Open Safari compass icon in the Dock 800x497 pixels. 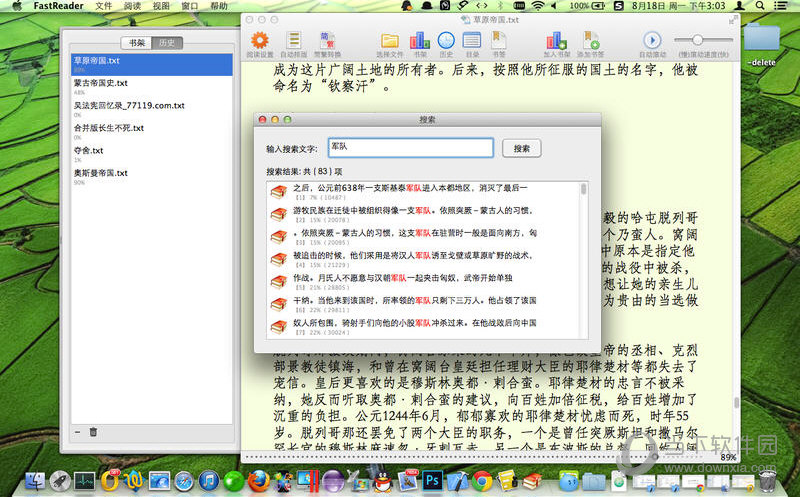coord(184,481)
